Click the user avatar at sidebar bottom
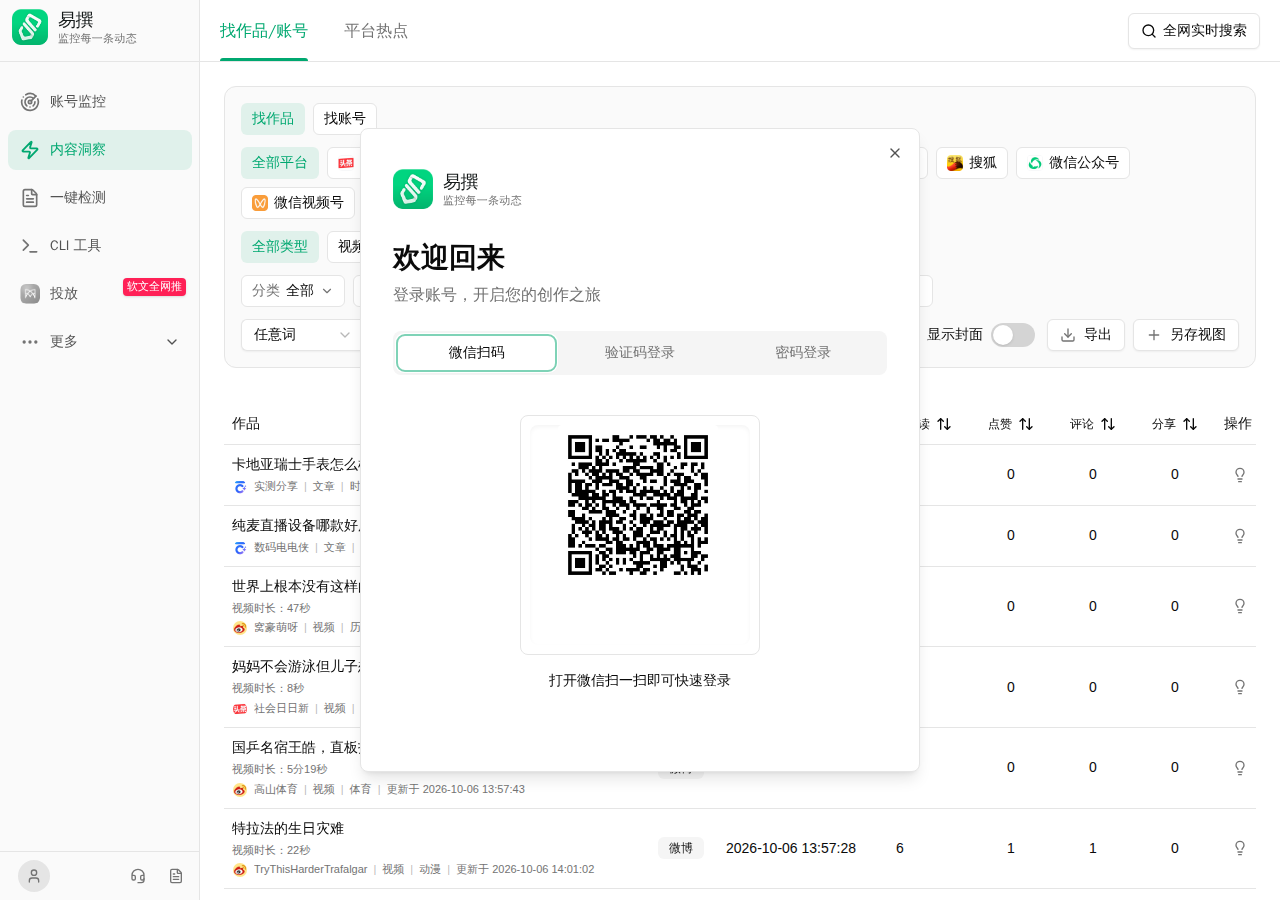 tap(34, 876)
